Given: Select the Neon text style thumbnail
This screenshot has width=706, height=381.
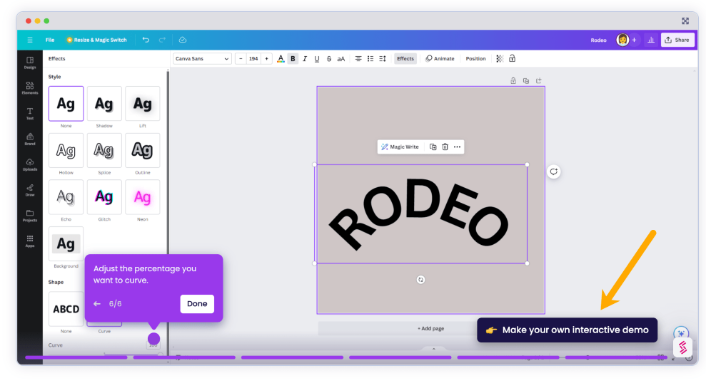Looking at the screenshot, I should coord(142,197).
